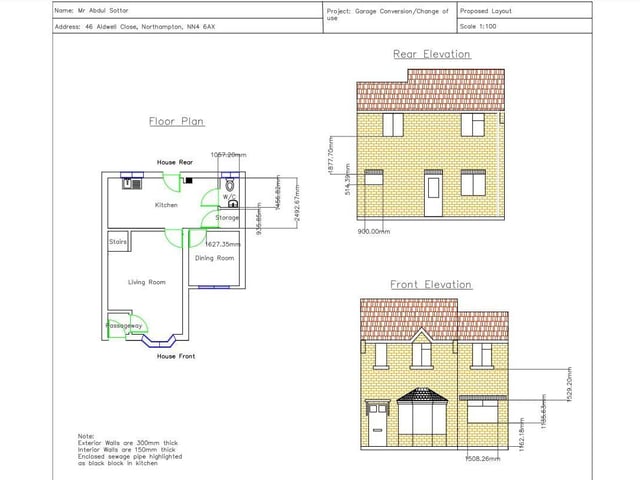The height and width of the screenshot is (480, 640).
Task: Click the 'Rear Elevation' heading
Action: tap(432, 54)
